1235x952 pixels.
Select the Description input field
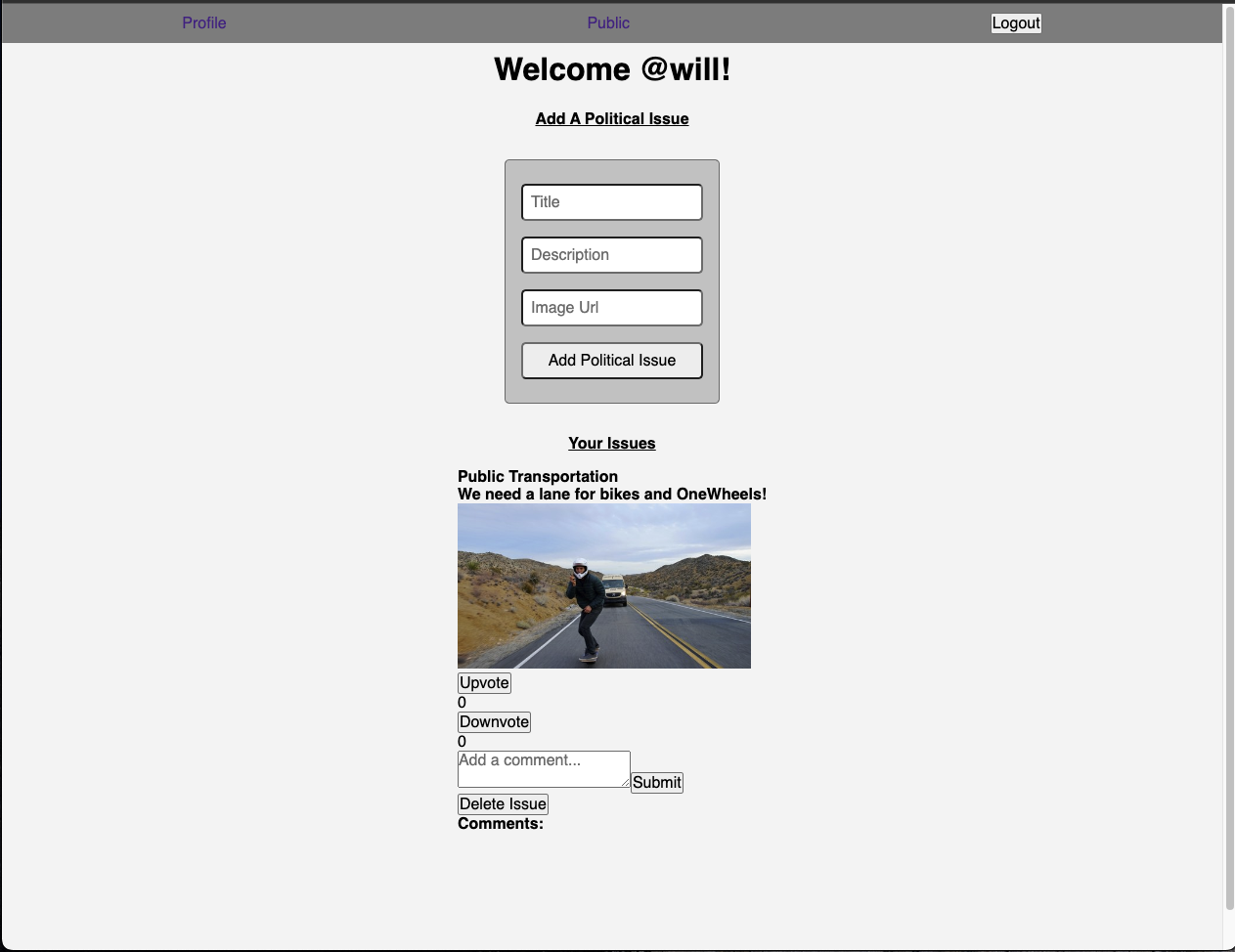click(x=610, y=255)
